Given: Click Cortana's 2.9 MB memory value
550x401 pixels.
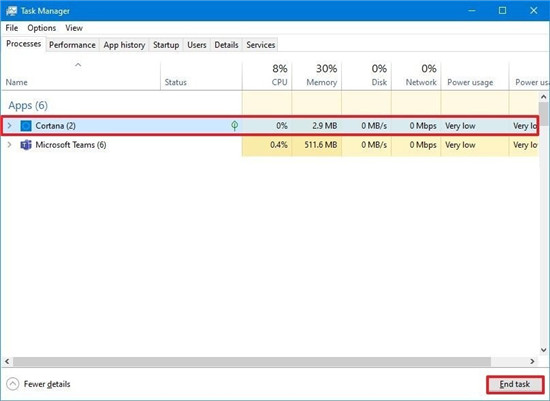Looking at the screenshot, I should [324, 126].
